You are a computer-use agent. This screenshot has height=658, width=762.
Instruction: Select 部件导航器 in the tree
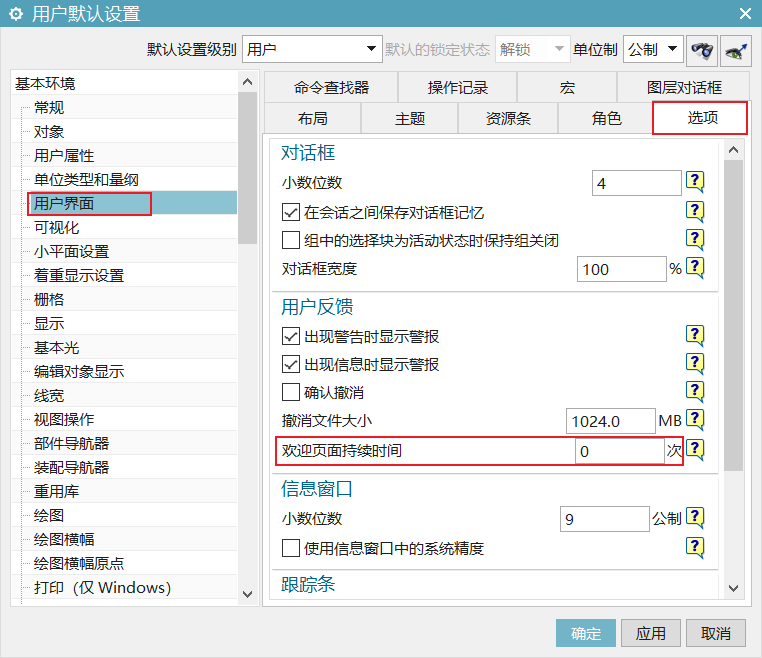[71, 443]
